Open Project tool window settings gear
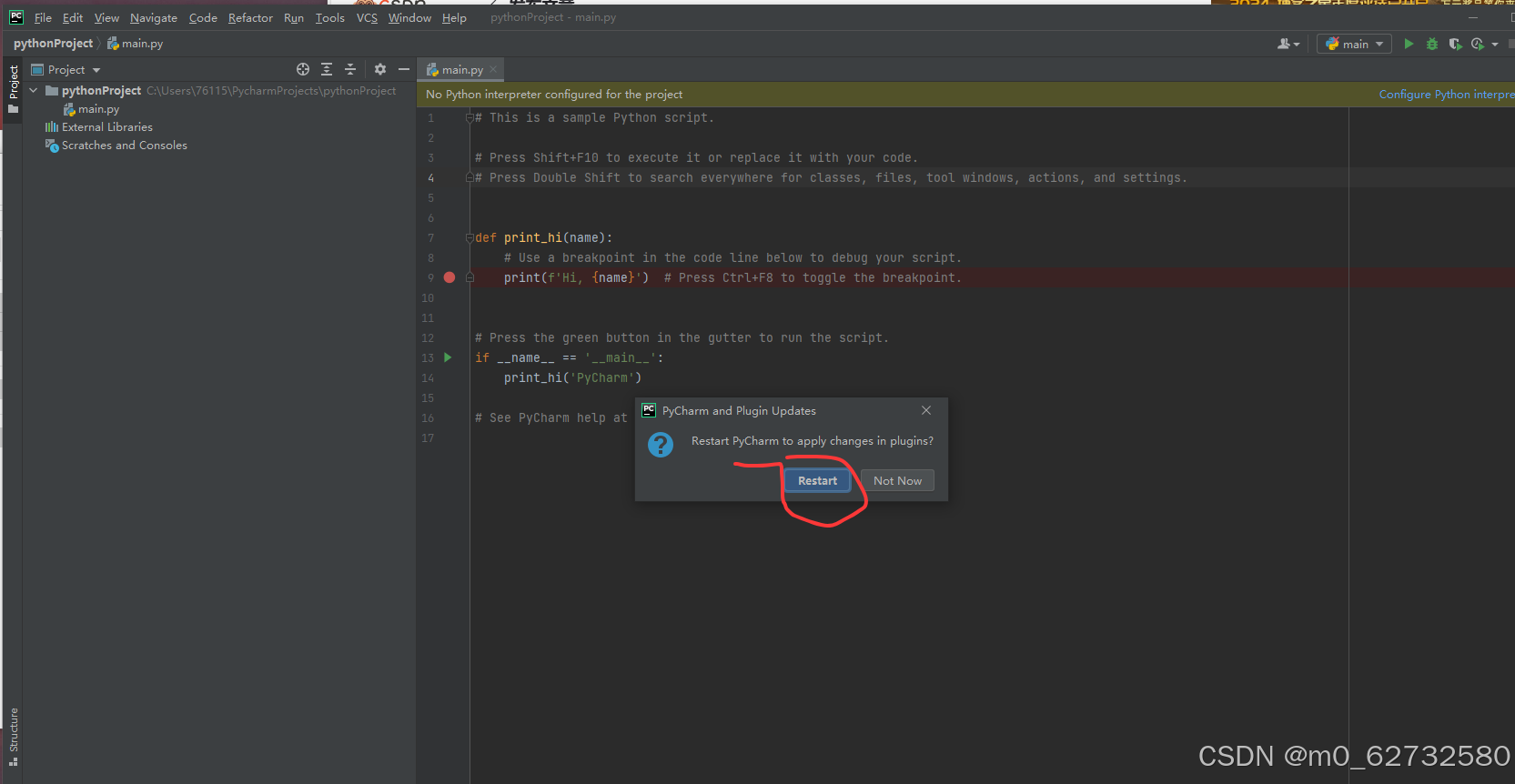1515x784 pixels. pyautogui.click(x=380, y=69)
